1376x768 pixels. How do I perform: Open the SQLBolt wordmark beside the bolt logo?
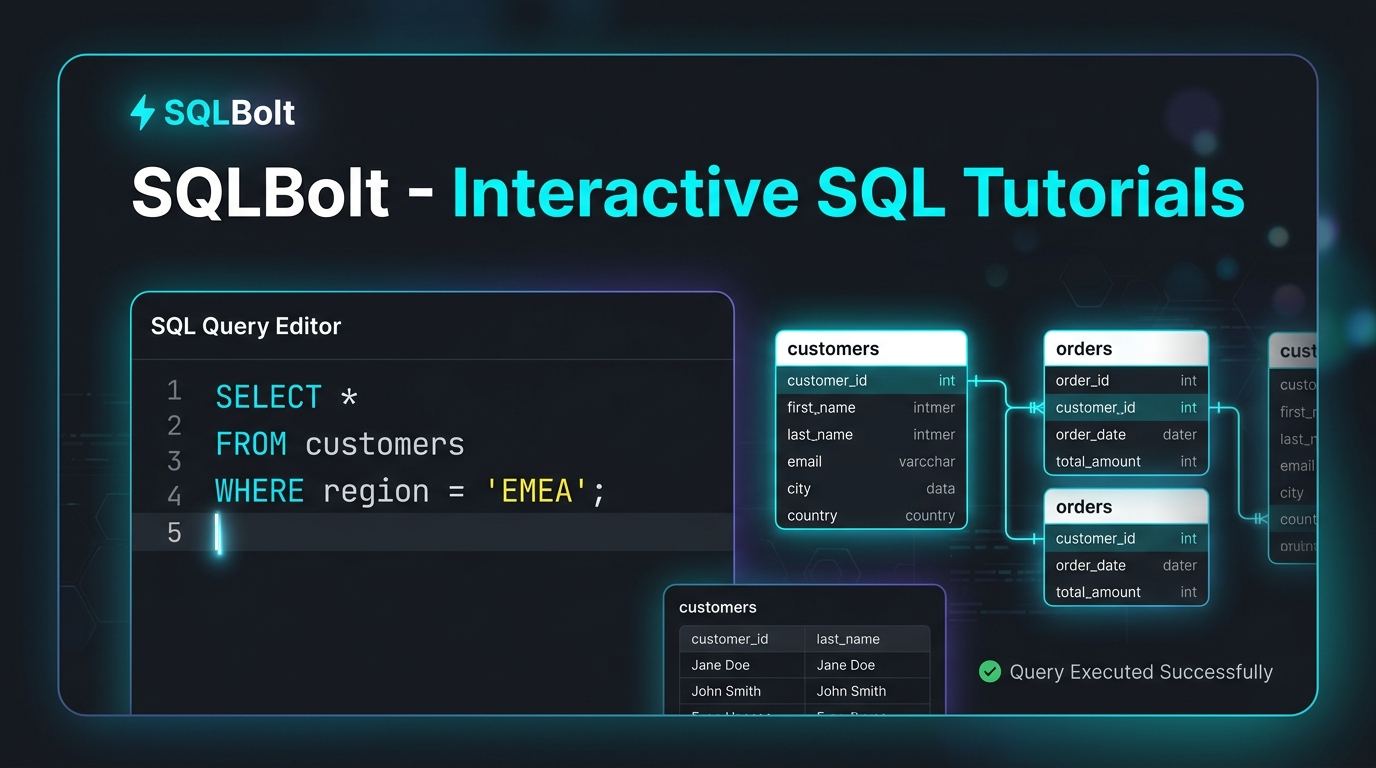click(230, 113)
